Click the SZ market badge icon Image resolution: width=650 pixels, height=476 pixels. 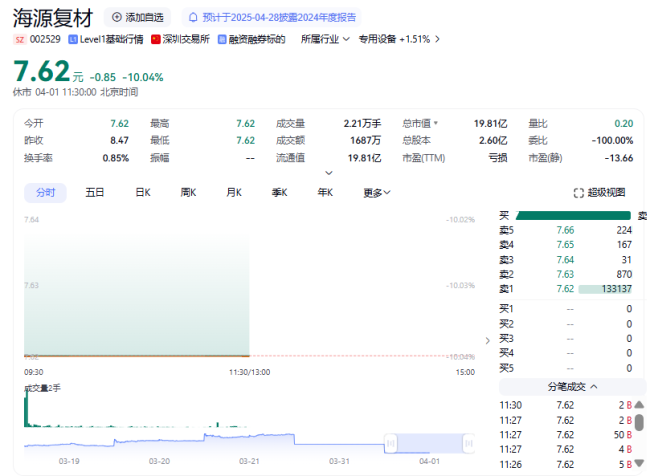(x=19, y=39)
